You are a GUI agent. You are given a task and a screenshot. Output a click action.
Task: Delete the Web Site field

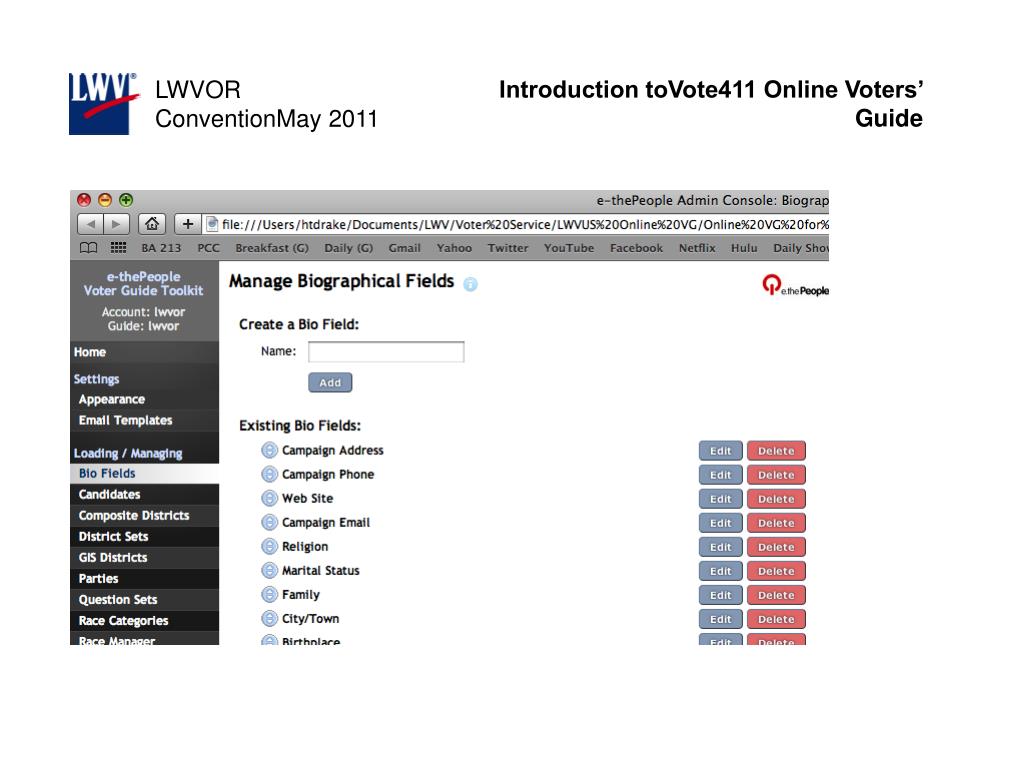click(x=776, y=499)
